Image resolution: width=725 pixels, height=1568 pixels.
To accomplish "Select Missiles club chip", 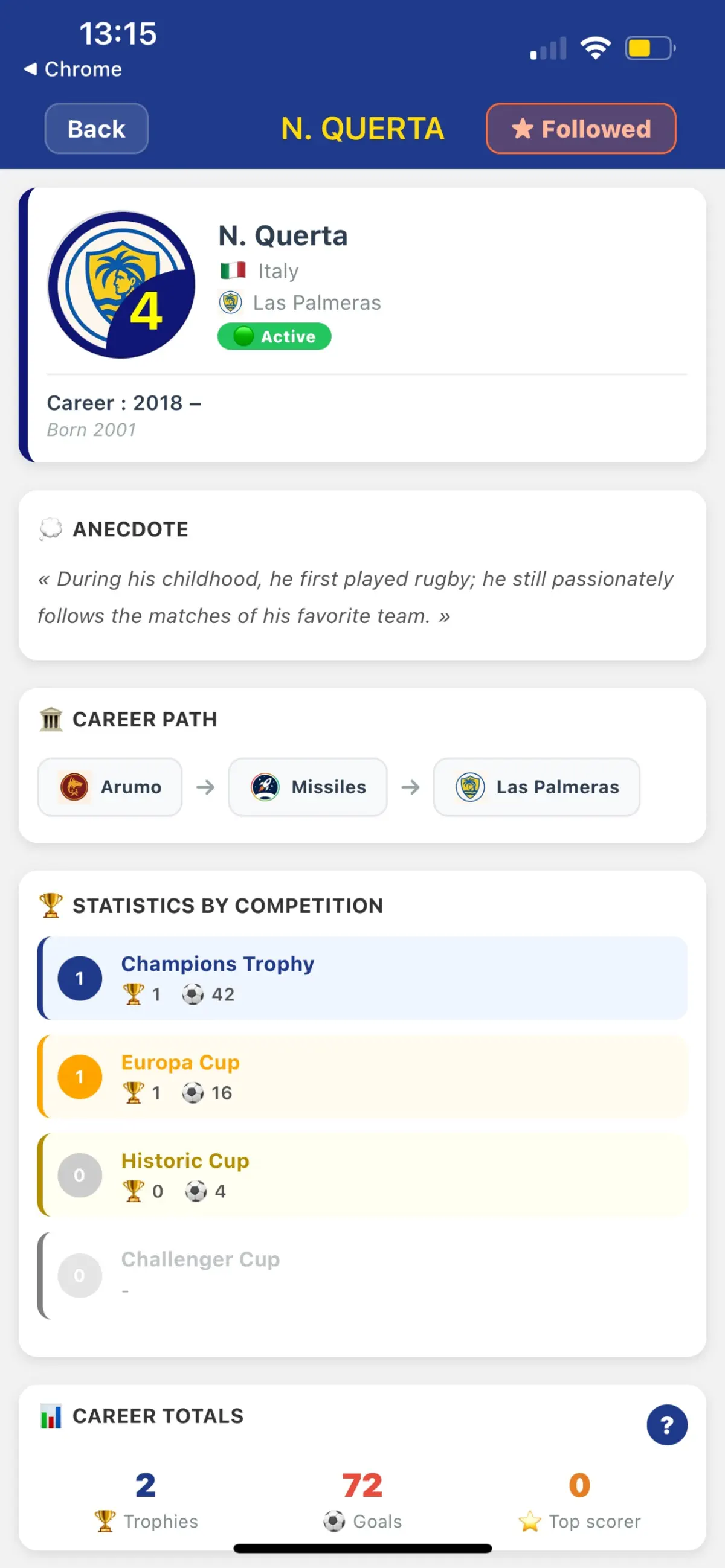I will (x=308, y=787).
